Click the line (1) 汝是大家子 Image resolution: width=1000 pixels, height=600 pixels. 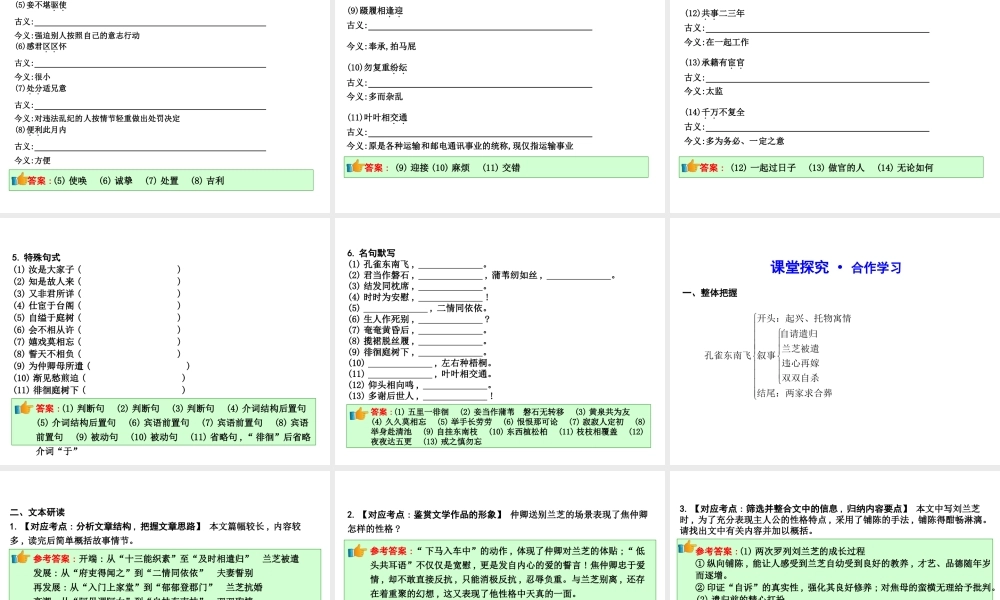click(97, 270)
